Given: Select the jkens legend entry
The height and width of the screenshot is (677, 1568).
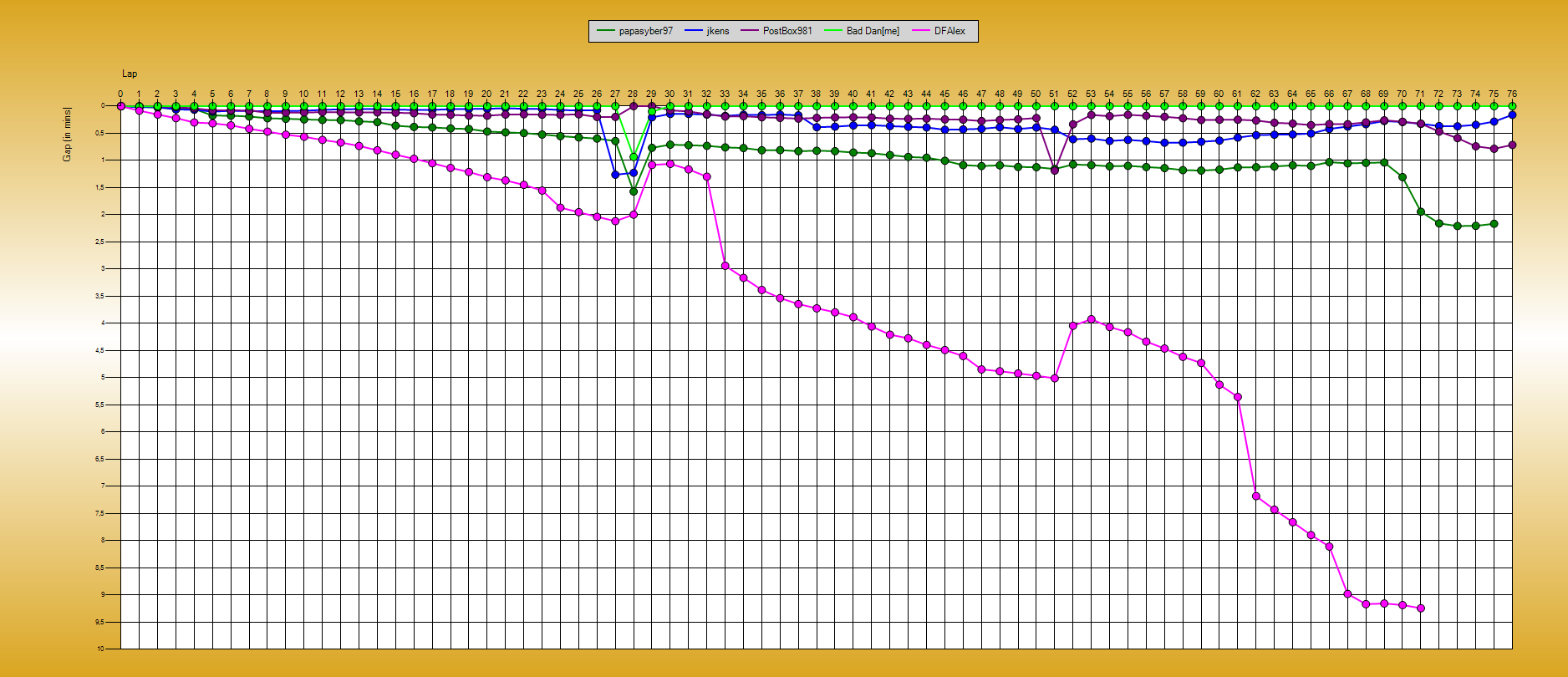Looking at the screenshot, I should 707,31.
